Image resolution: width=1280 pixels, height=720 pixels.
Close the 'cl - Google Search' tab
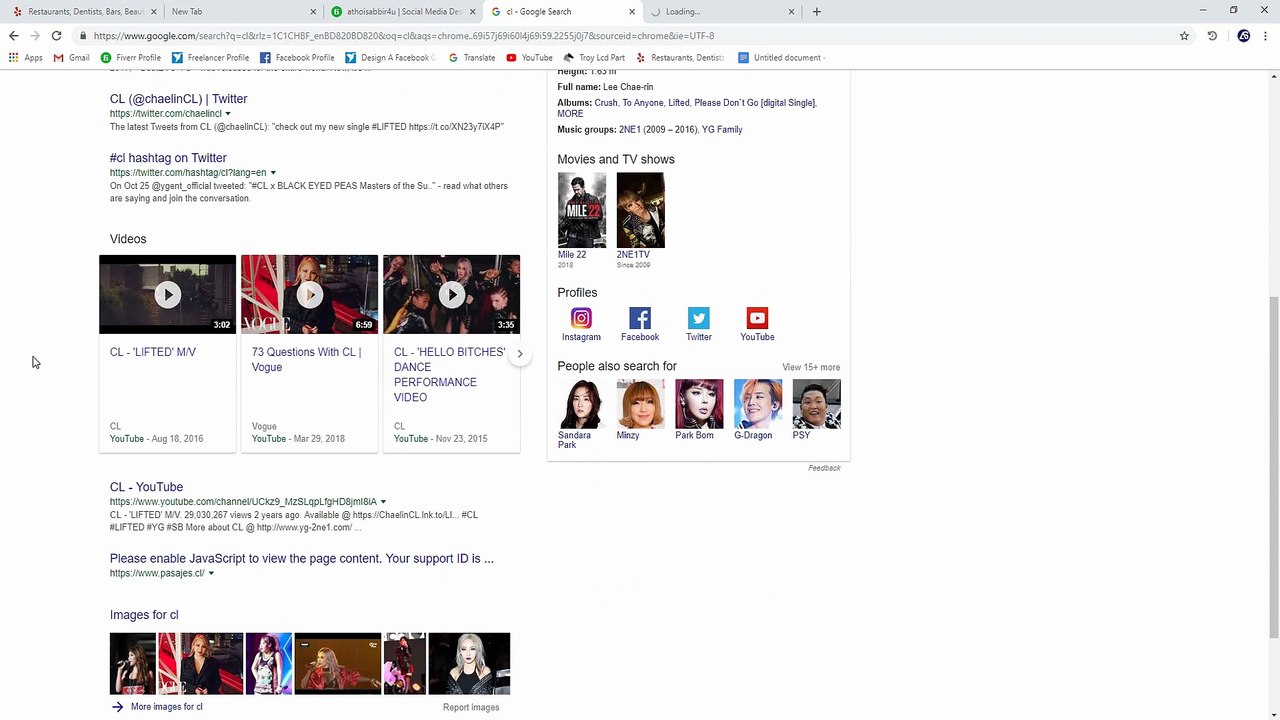[x=632, y=12]
